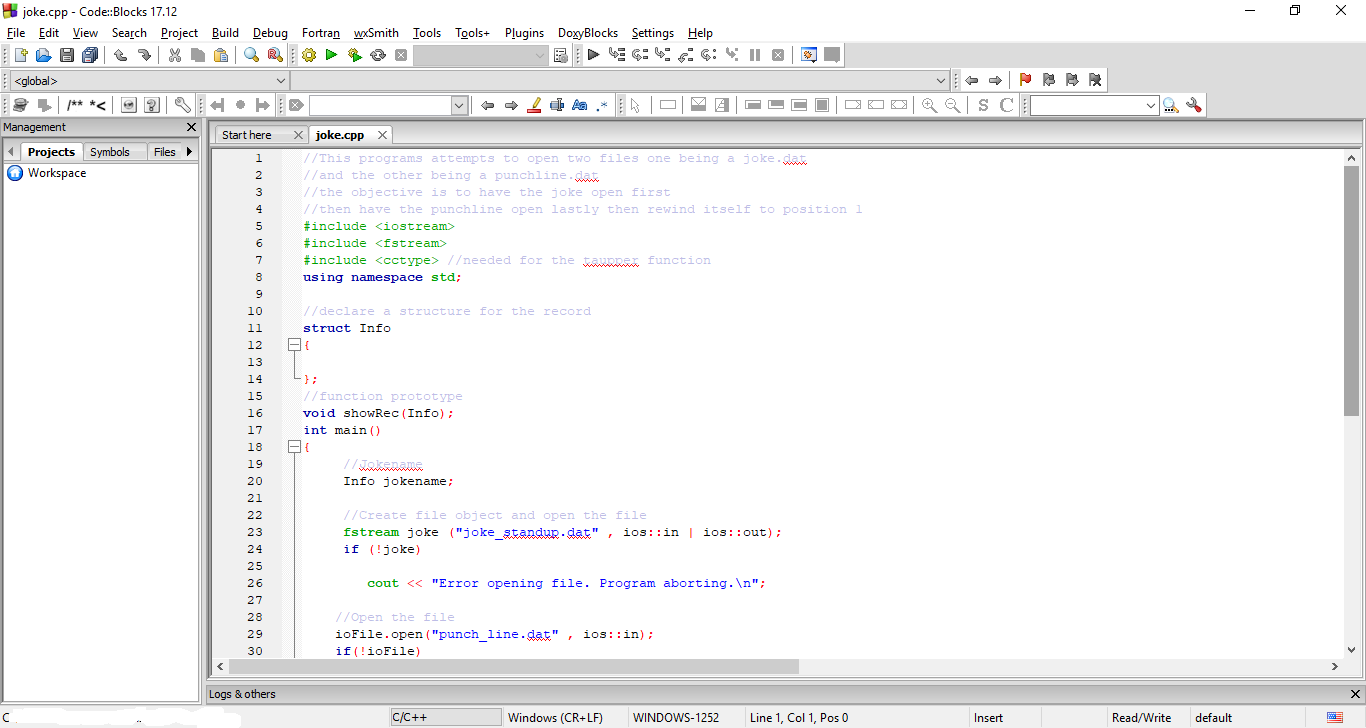
Task: Toggle the highlight search results option
Action: click(534, 105)
